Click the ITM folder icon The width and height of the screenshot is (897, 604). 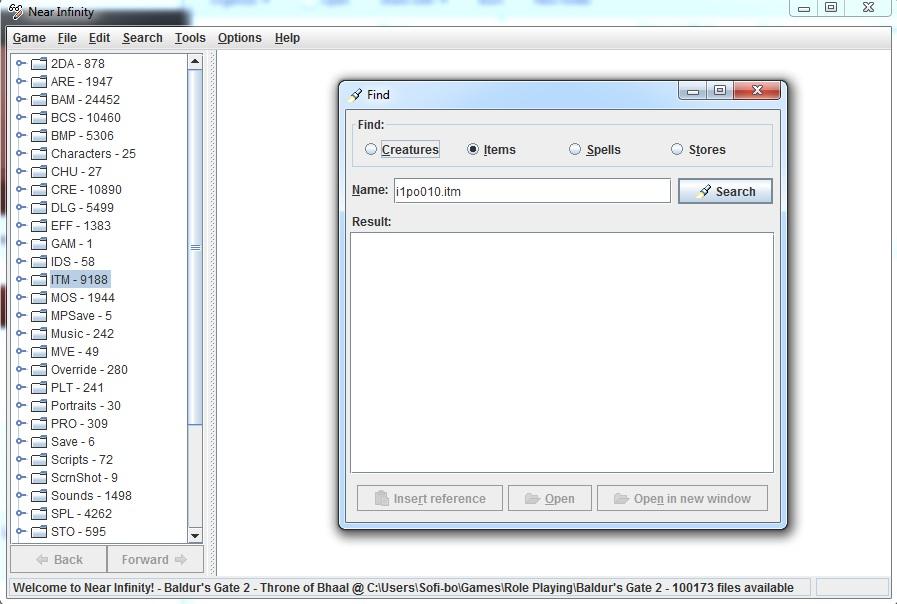click(39, 280)
